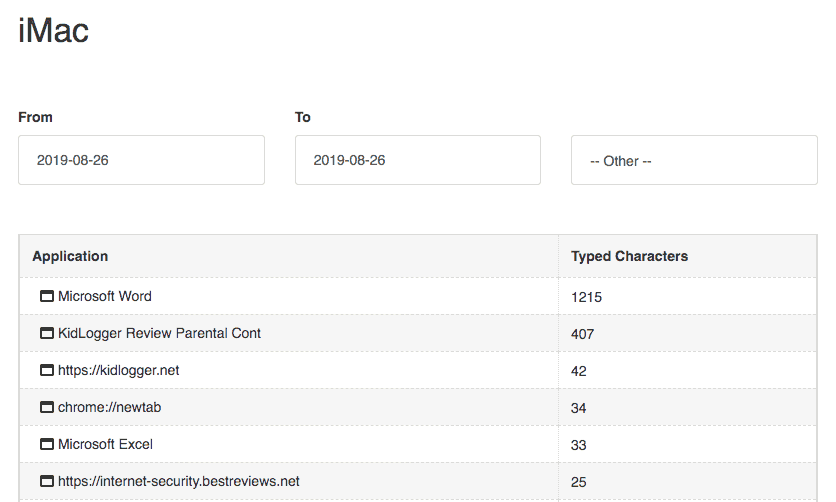This screenshot has height=502, width=836.
Task: Click the icon beside internet-security.bestreviews.net
Action: click(x=46, y=482)
